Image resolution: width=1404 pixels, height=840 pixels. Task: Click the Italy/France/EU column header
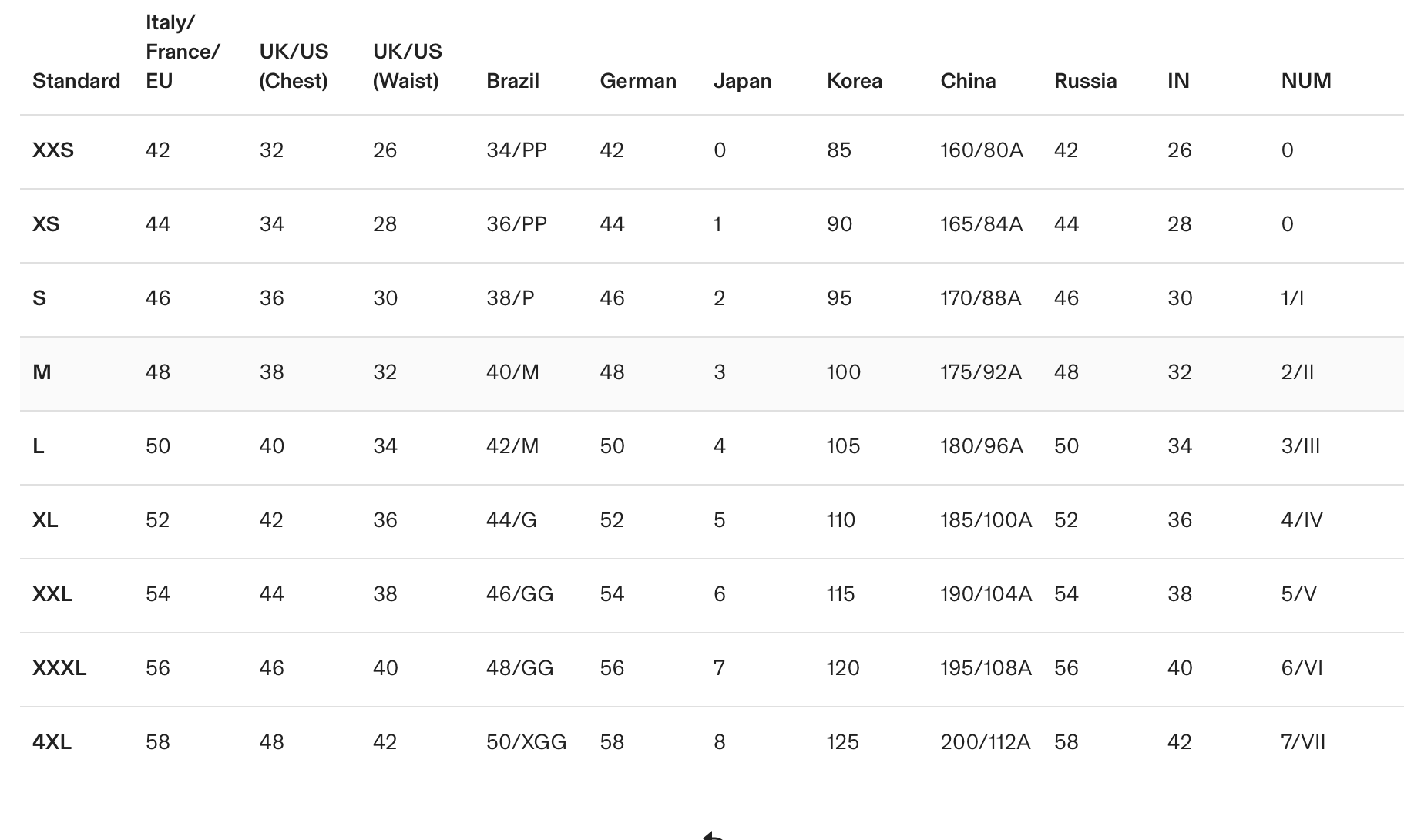[183, 52]
